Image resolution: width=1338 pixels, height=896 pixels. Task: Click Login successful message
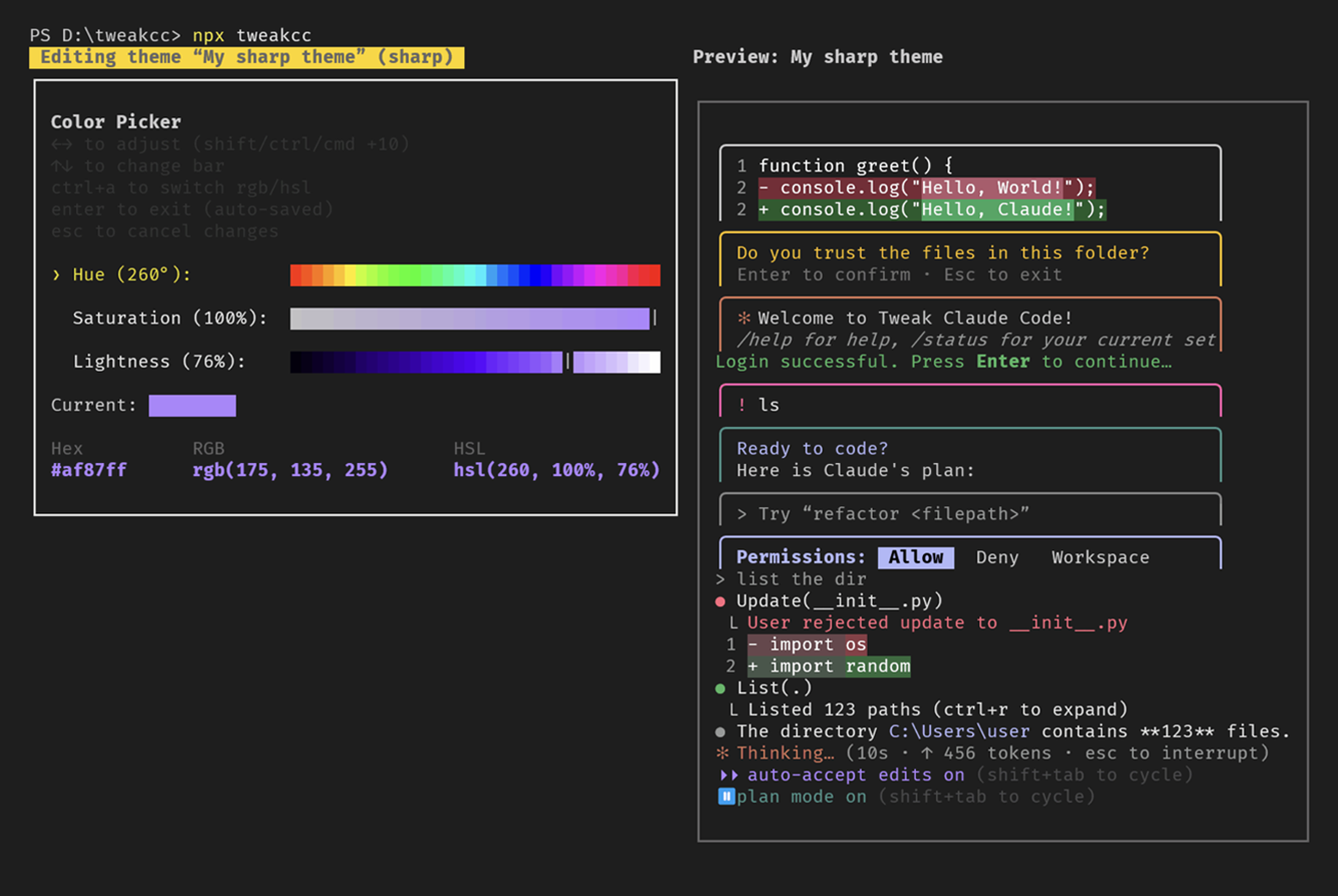(944, 361)
